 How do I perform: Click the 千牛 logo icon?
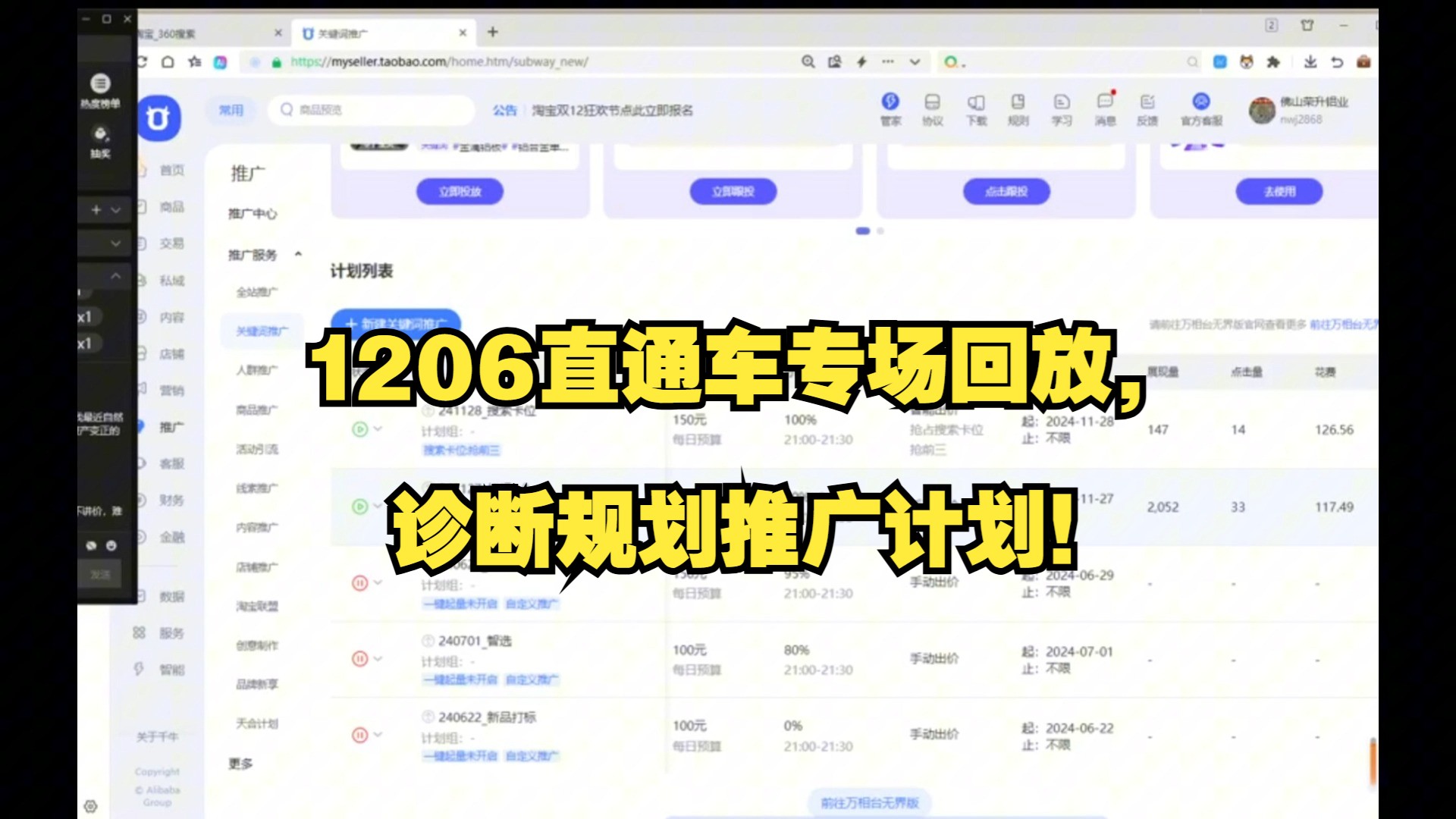coord(158,118)
